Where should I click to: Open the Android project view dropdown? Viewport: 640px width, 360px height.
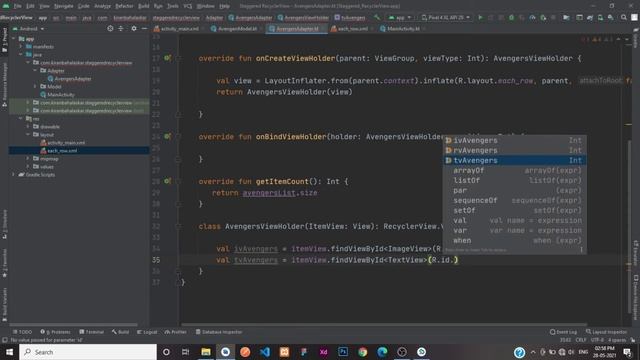pyautogui.click(x=29, y=29)
